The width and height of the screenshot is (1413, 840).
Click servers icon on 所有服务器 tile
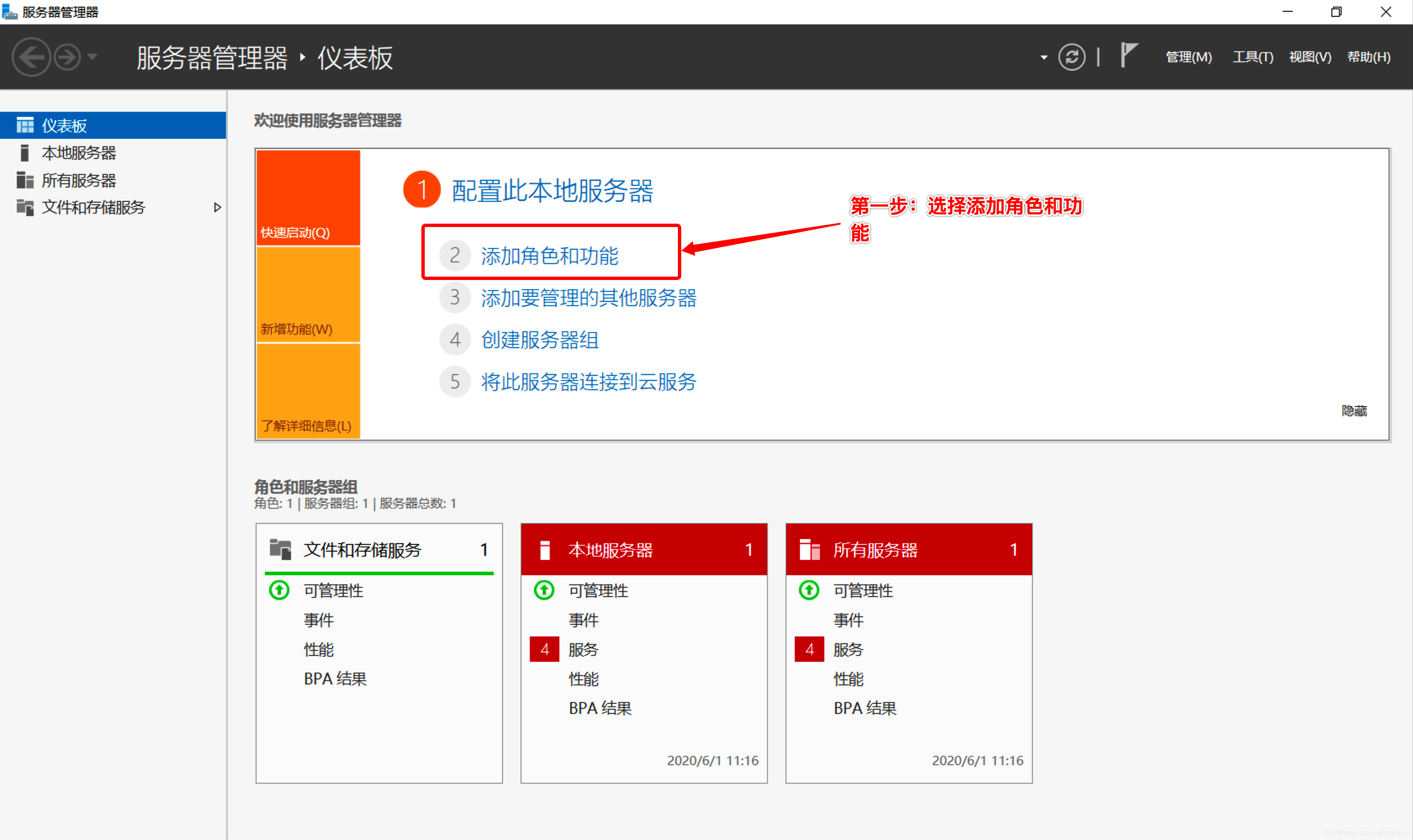[x=810, y=549]
